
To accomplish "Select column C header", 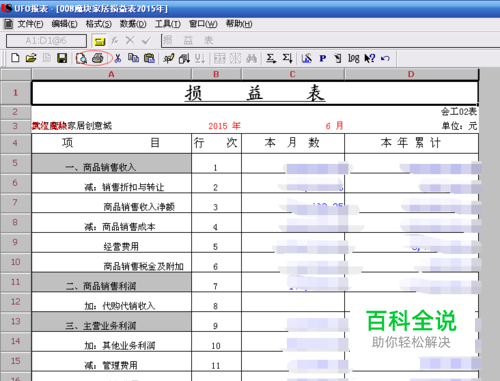I will 293,74.
